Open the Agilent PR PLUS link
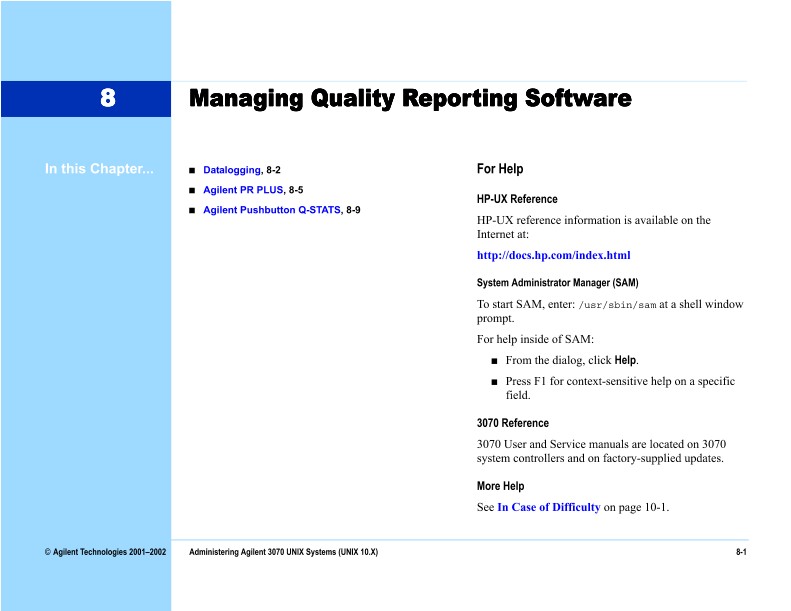 click(x=243, y=190)
